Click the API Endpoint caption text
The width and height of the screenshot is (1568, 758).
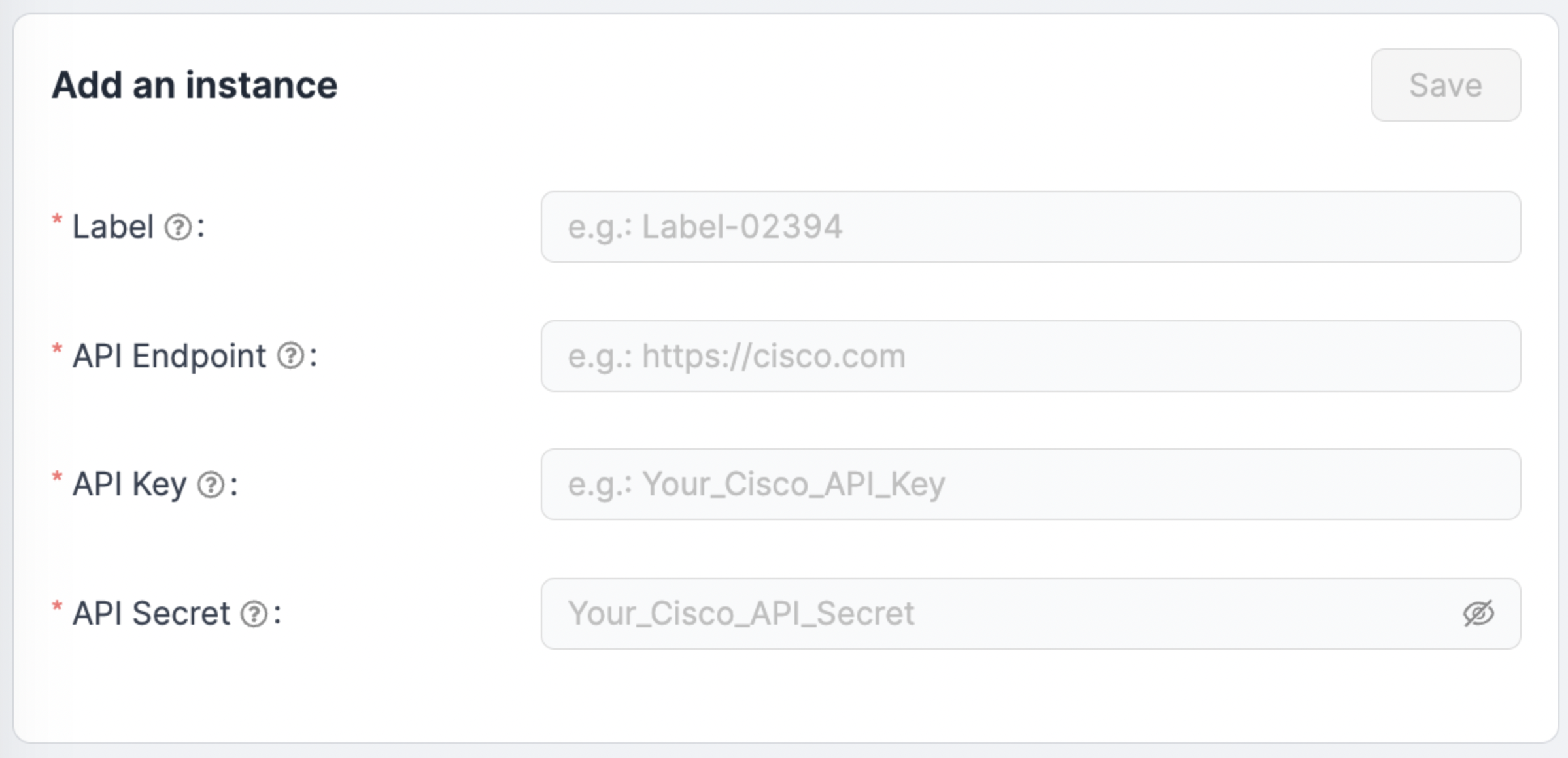point(169,356)
